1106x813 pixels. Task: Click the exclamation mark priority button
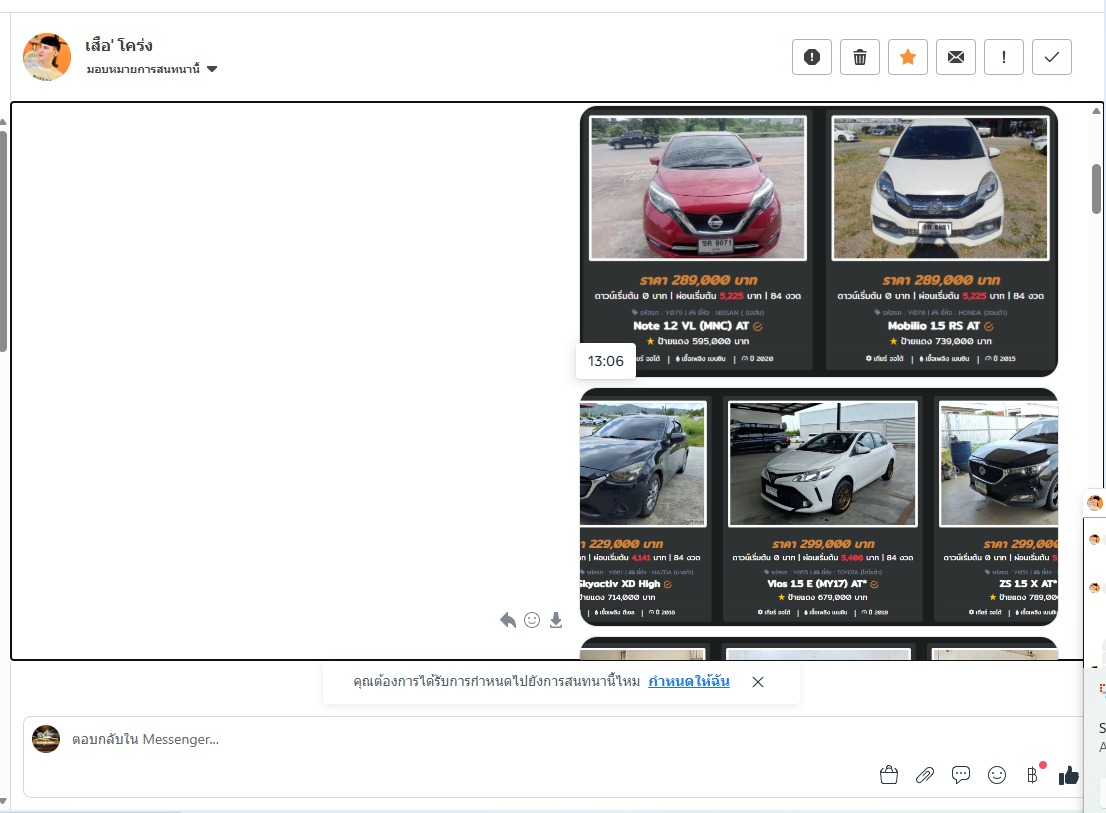(1003, 57)
